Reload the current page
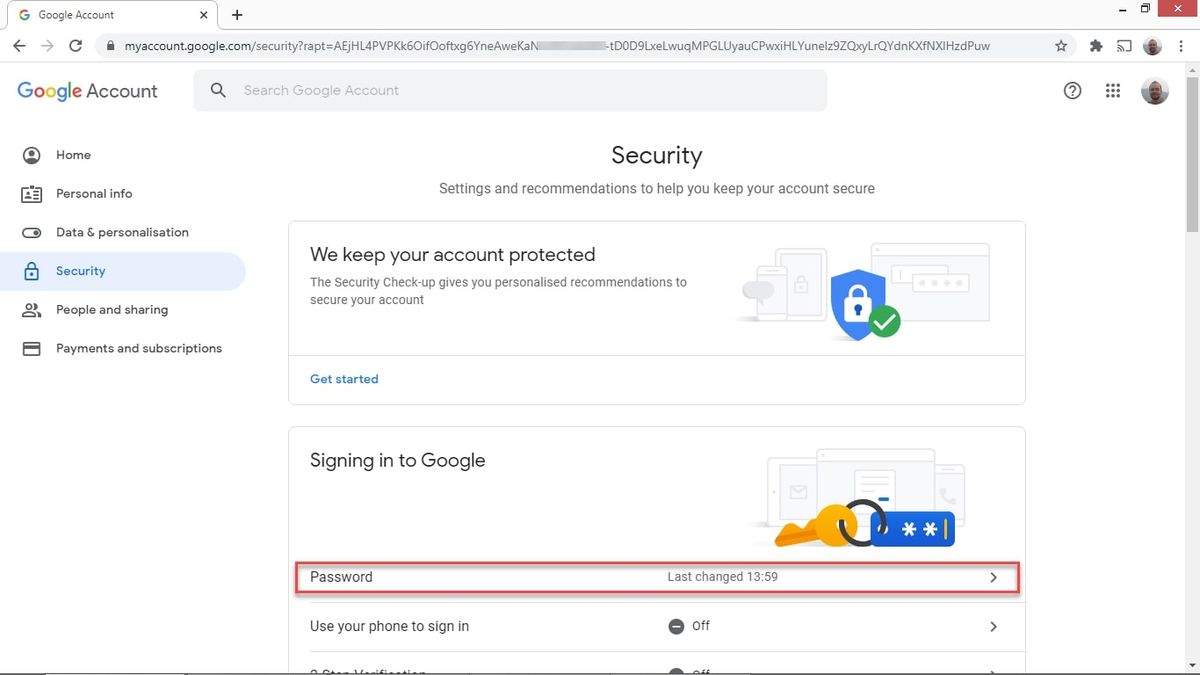 pyautogui.click(x=77, y=45)
